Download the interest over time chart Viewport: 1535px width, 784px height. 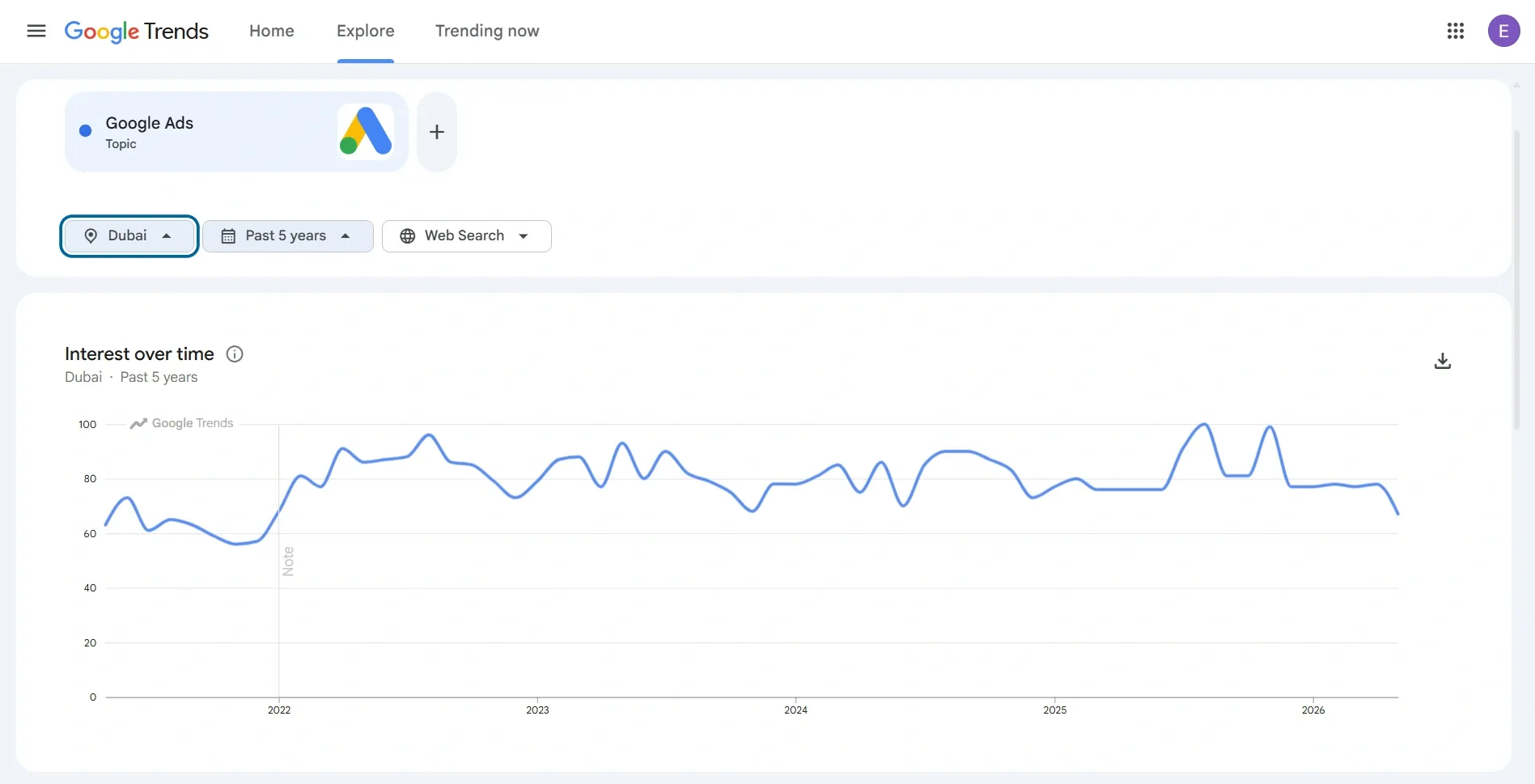point(1443,361)
